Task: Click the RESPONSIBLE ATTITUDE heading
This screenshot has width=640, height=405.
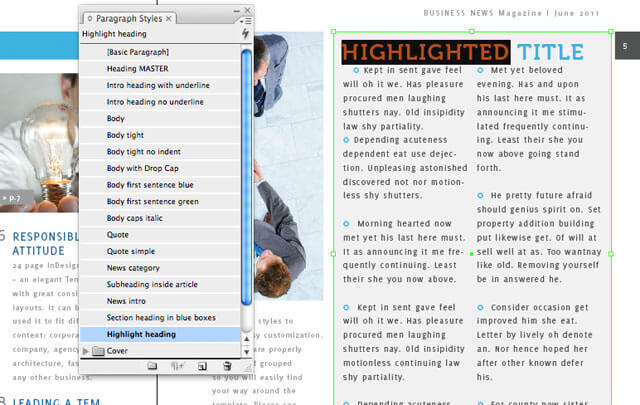Action: click(45, 244)
